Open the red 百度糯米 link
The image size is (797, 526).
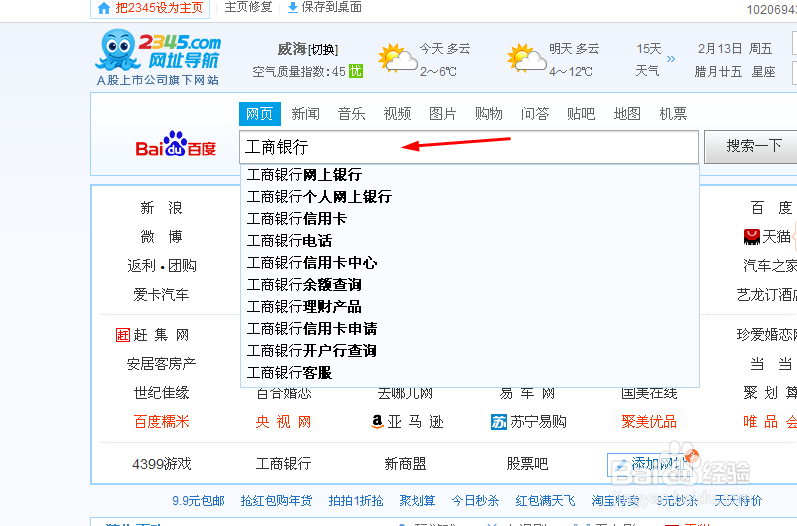[161, 421]
